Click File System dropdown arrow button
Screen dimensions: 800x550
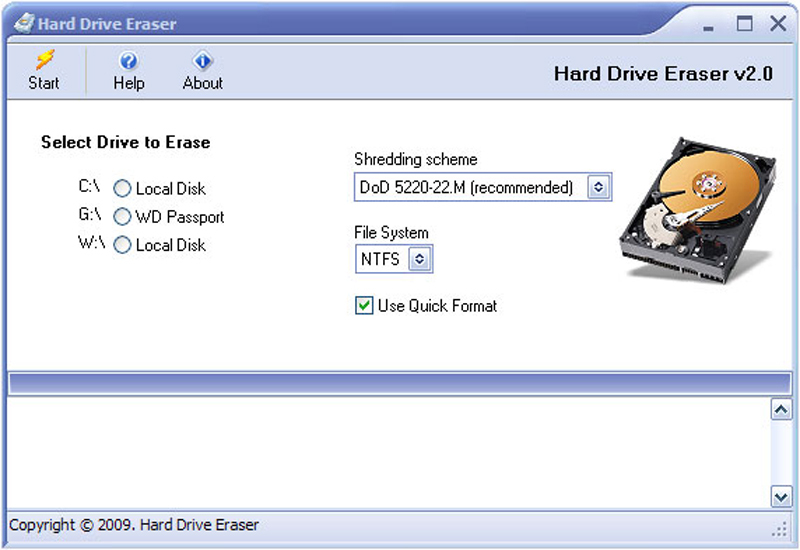419,259
